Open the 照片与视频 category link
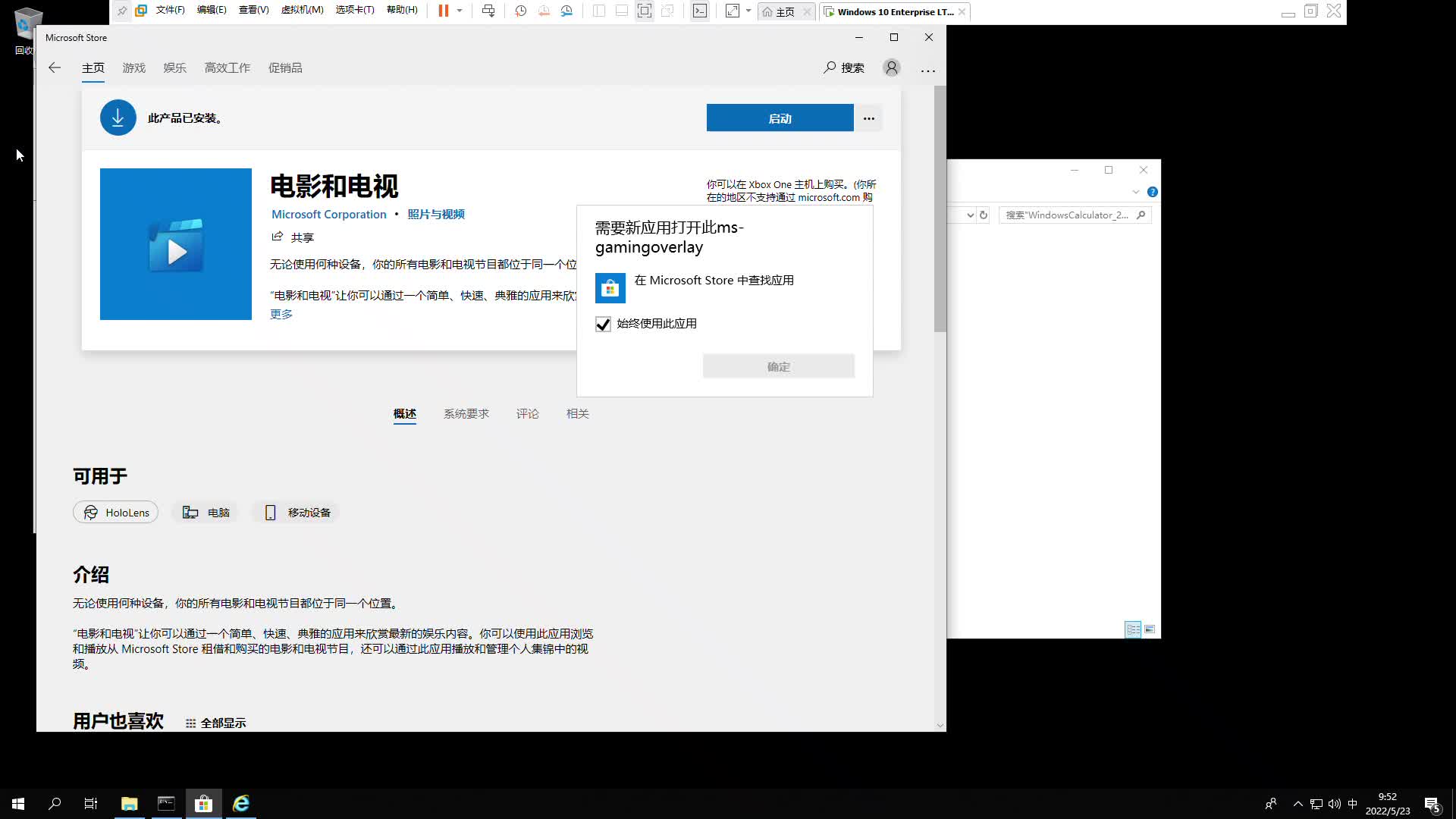Screen dimensions: 1456x819 [x=436, y=215]
